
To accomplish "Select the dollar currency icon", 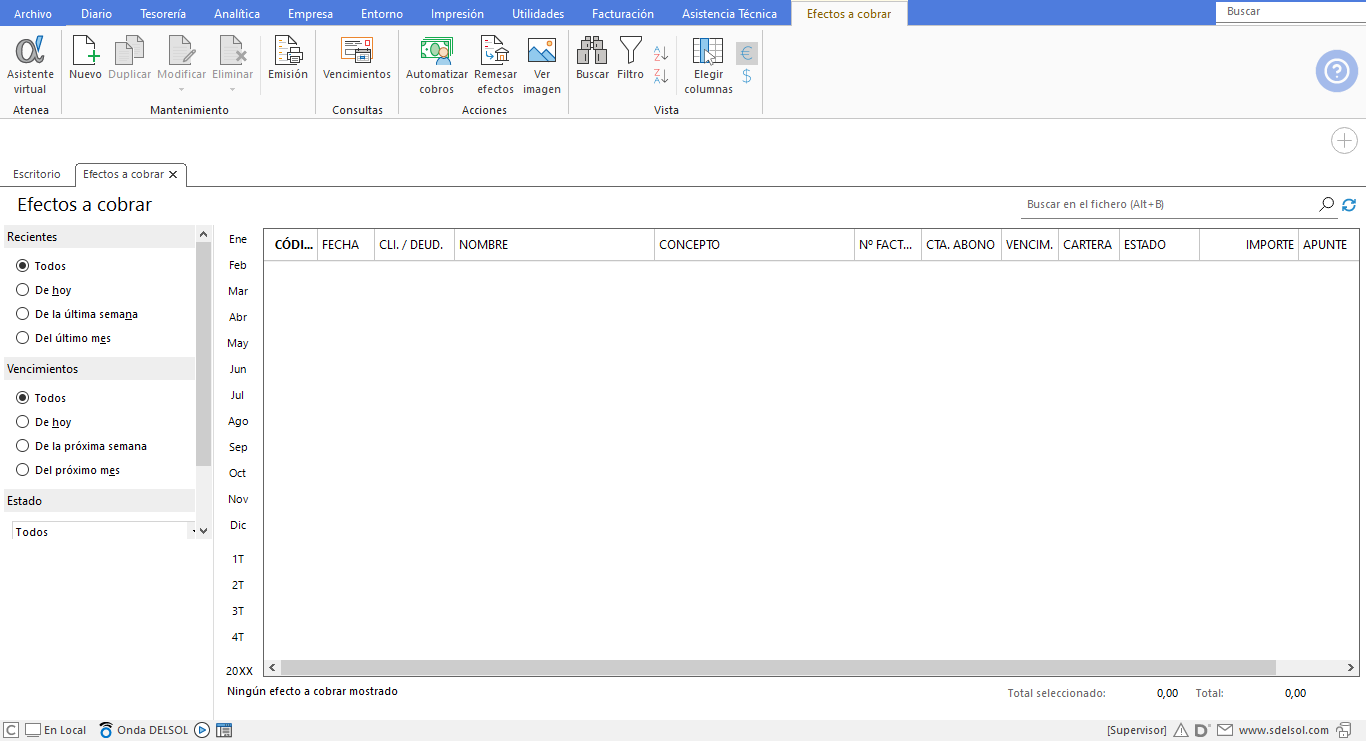I will click(x=747, y=76).
